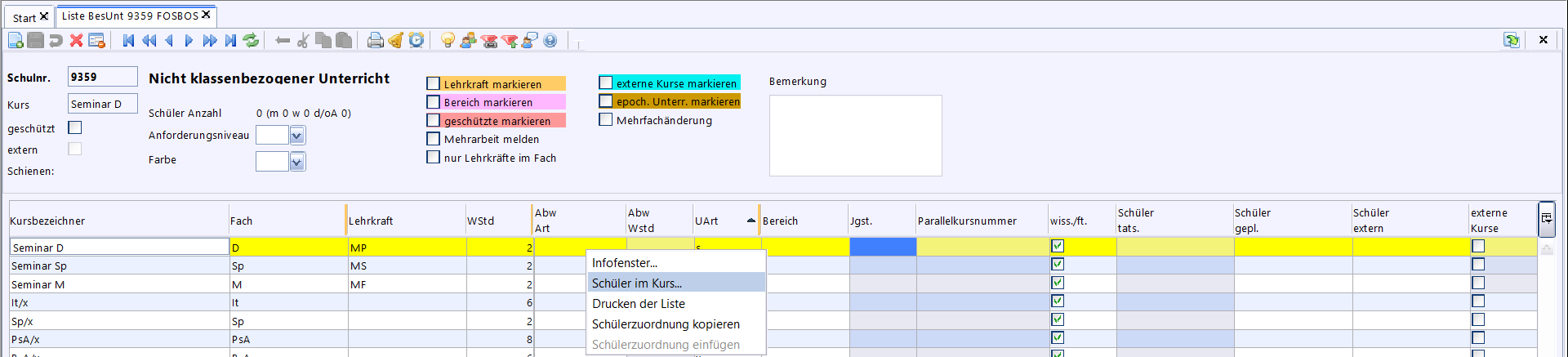Enable epoch. Unterr. markieren checkbox
The width and height of the screenshot is (1568, 357).
tap(606, 101)
